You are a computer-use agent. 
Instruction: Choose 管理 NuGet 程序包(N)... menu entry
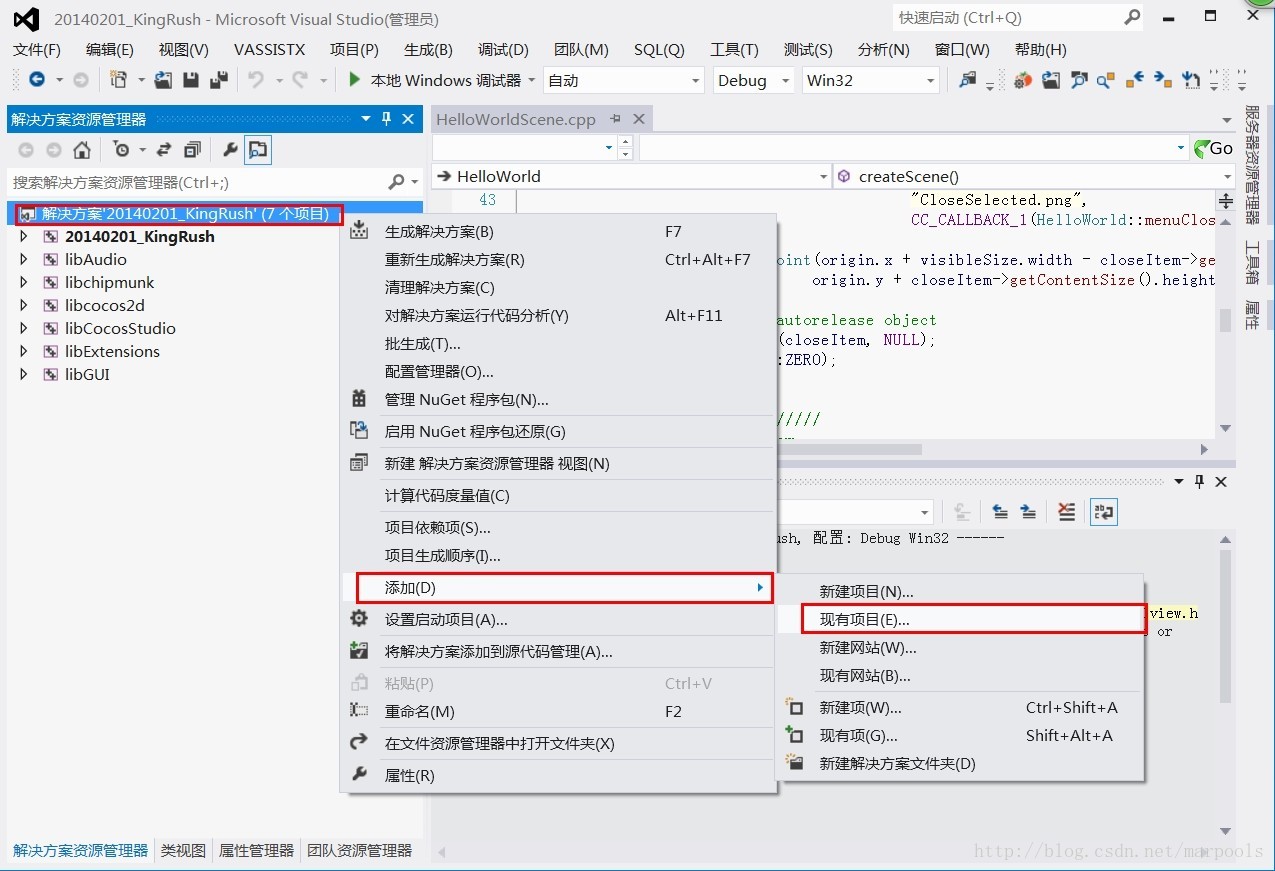(559, 400)
